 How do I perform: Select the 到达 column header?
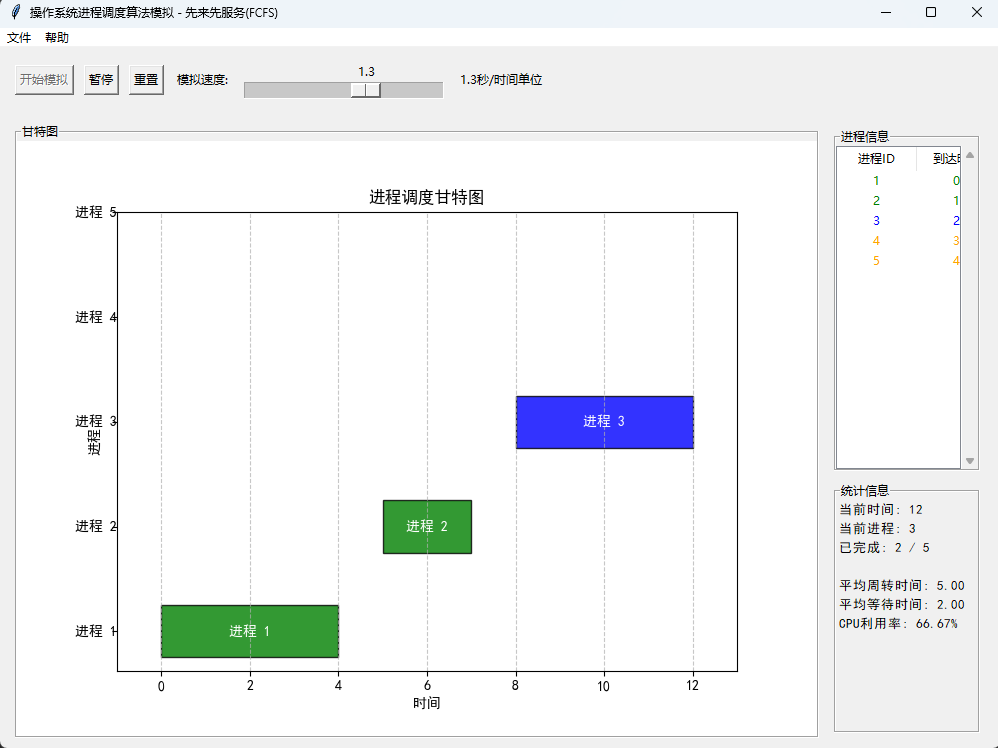tap(939, 159)
